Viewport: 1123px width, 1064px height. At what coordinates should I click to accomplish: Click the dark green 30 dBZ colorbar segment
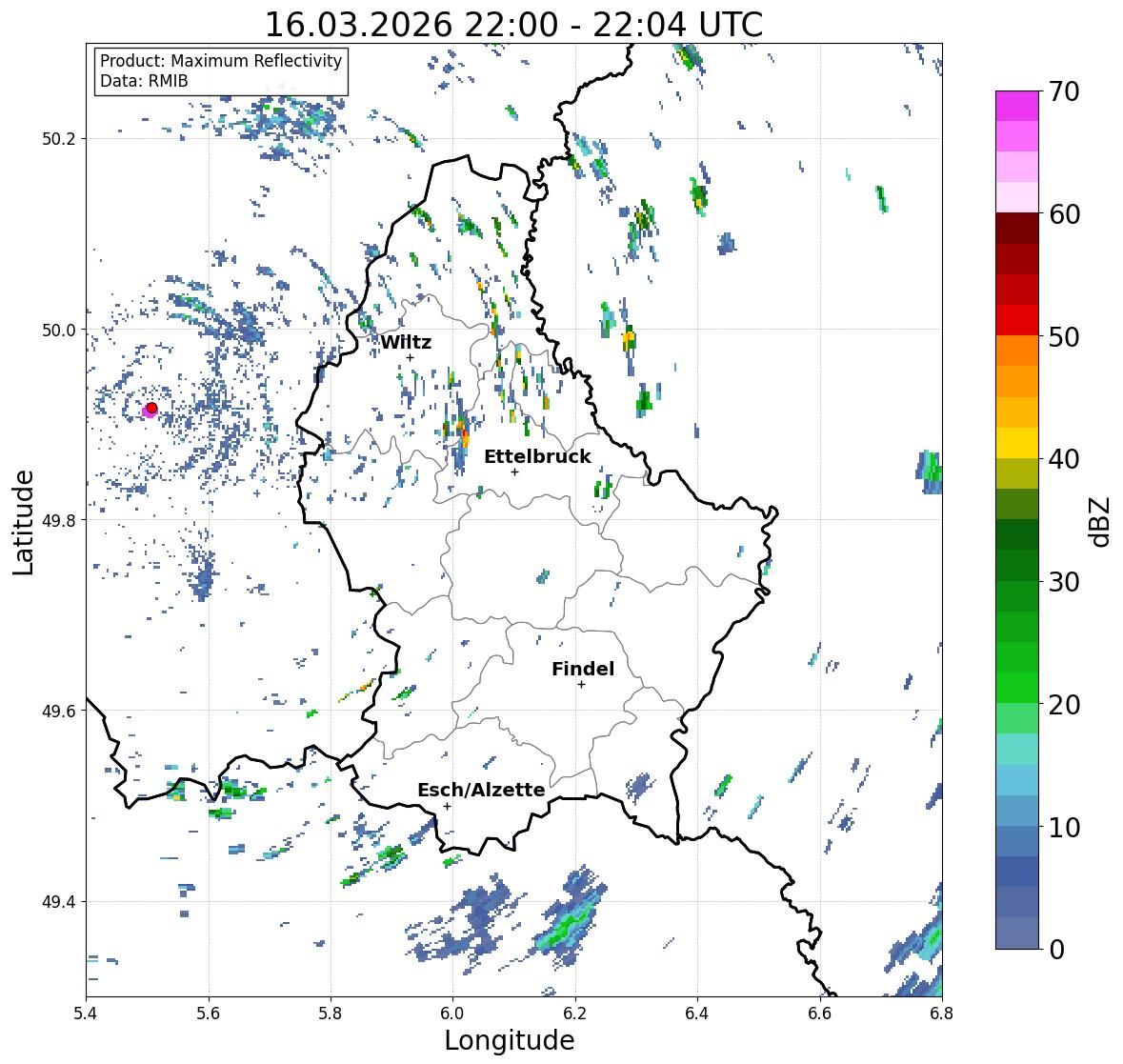pos(1017,566)
